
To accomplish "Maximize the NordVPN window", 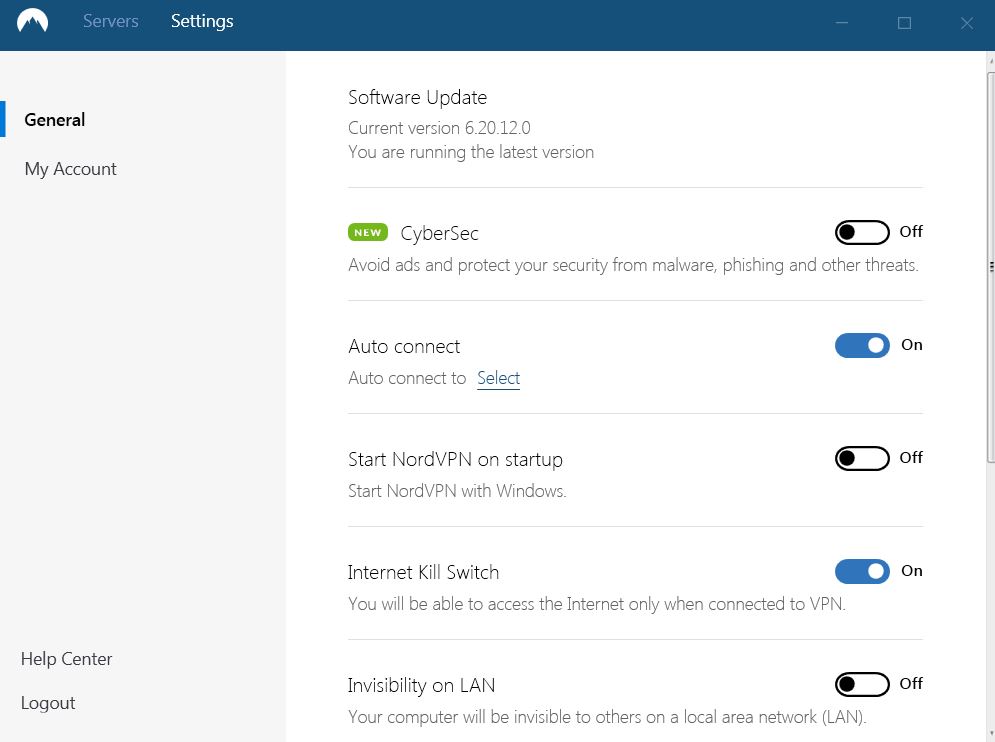I will click(904, 23).
